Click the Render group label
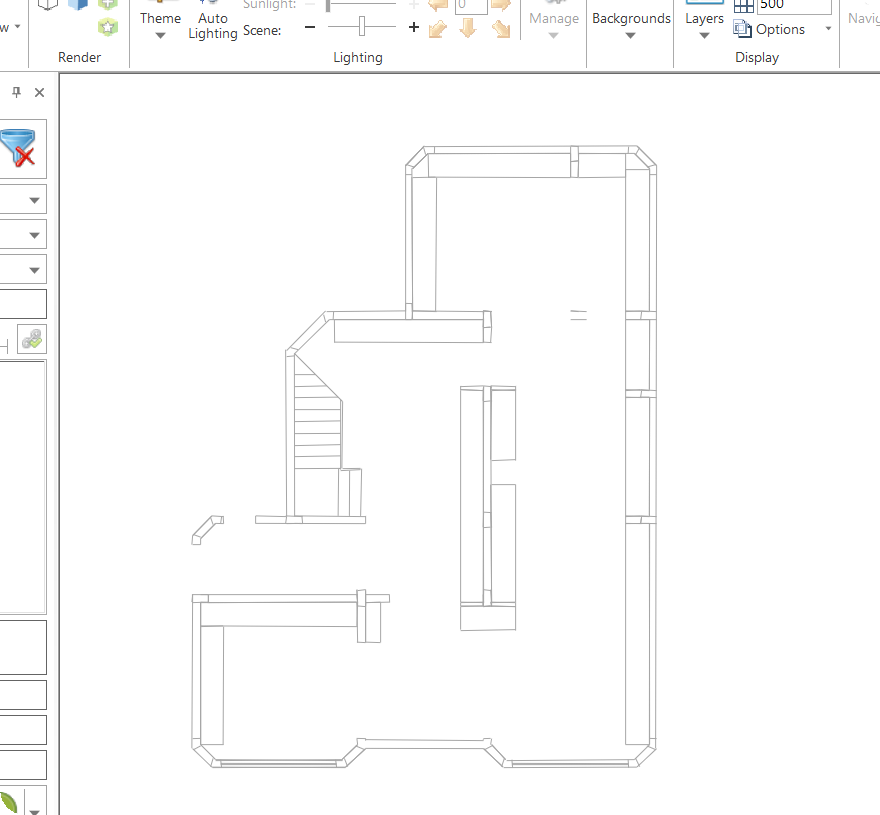 click(80, 57)
